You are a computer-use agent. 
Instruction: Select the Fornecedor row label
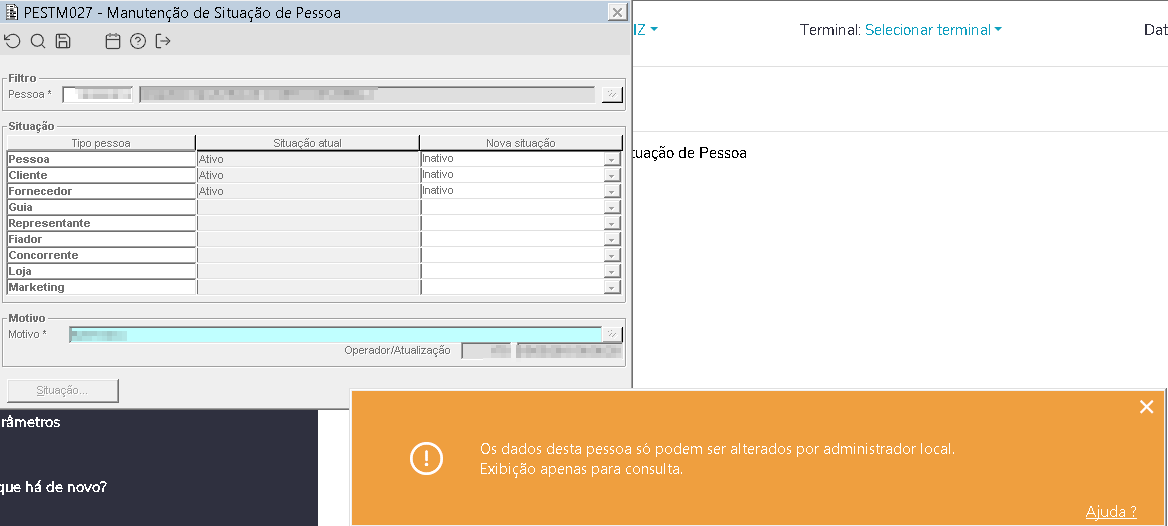101,191
